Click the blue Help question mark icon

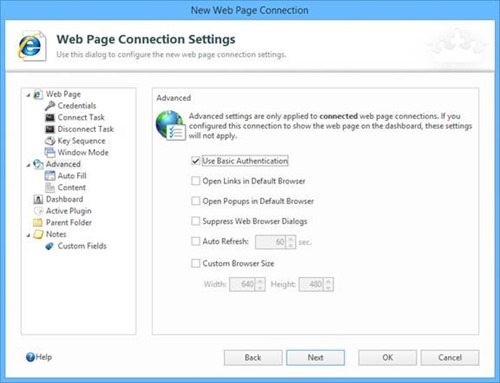(x=30, y=357)
